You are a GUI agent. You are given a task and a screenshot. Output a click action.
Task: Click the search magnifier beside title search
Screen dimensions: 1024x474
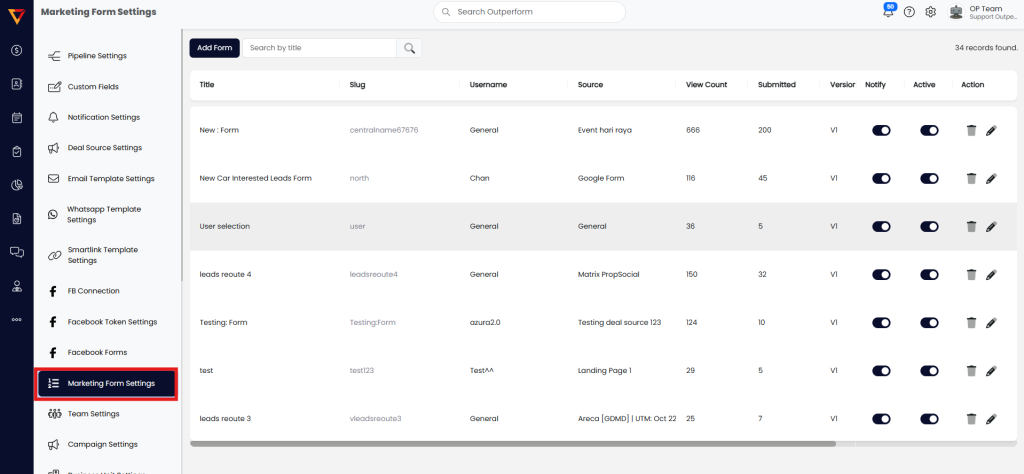(x=409, y=48)
